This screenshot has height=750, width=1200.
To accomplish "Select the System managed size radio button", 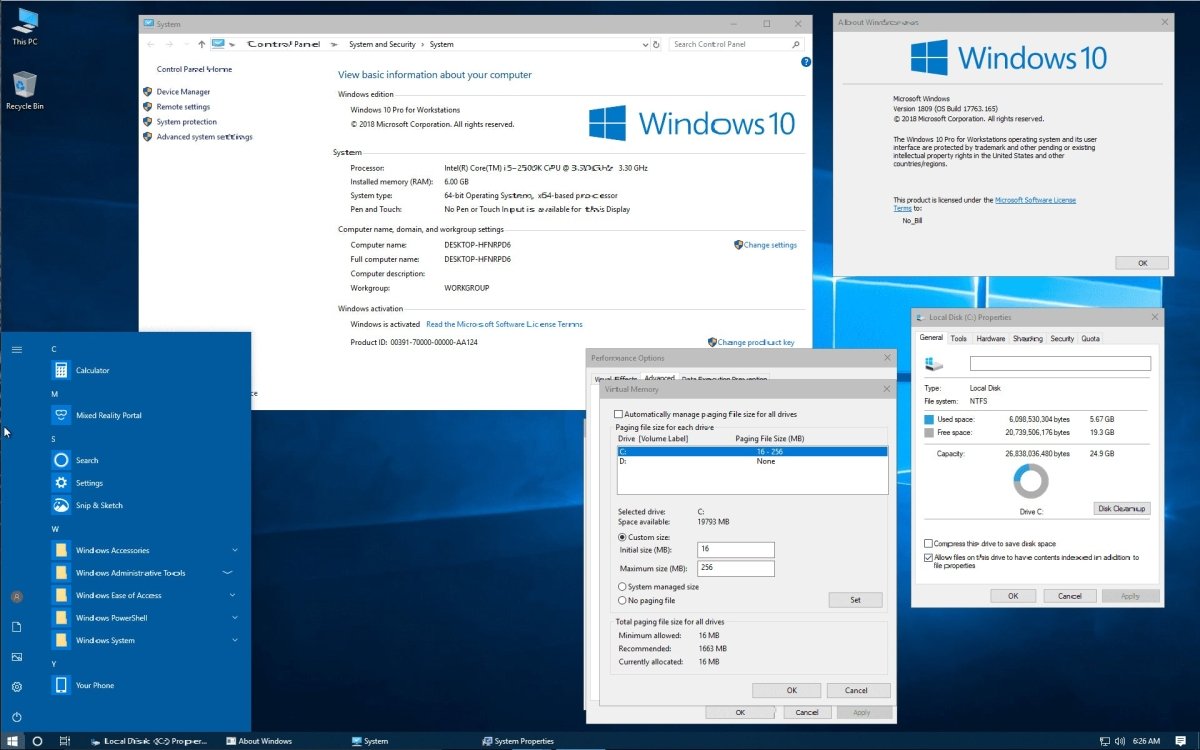I will (622, 588).
